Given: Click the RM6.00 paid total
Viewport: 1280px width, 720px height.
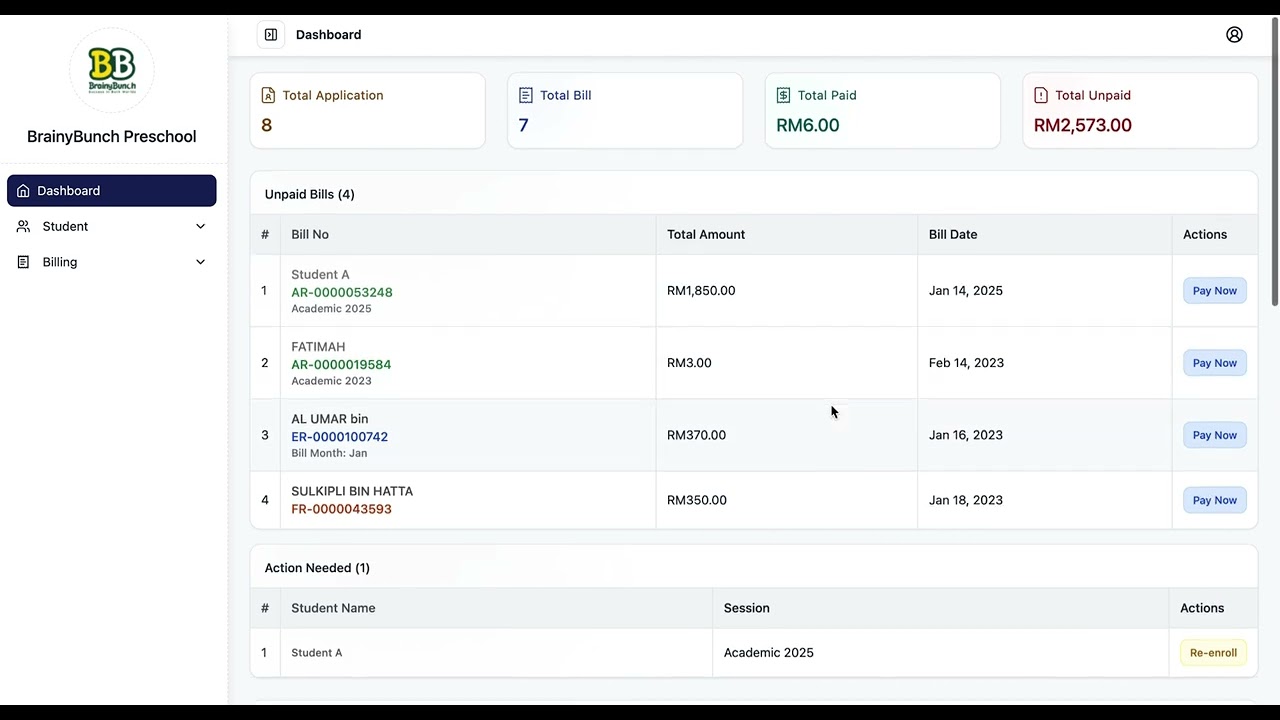Looking at the screenshot, I should [808, 125].
